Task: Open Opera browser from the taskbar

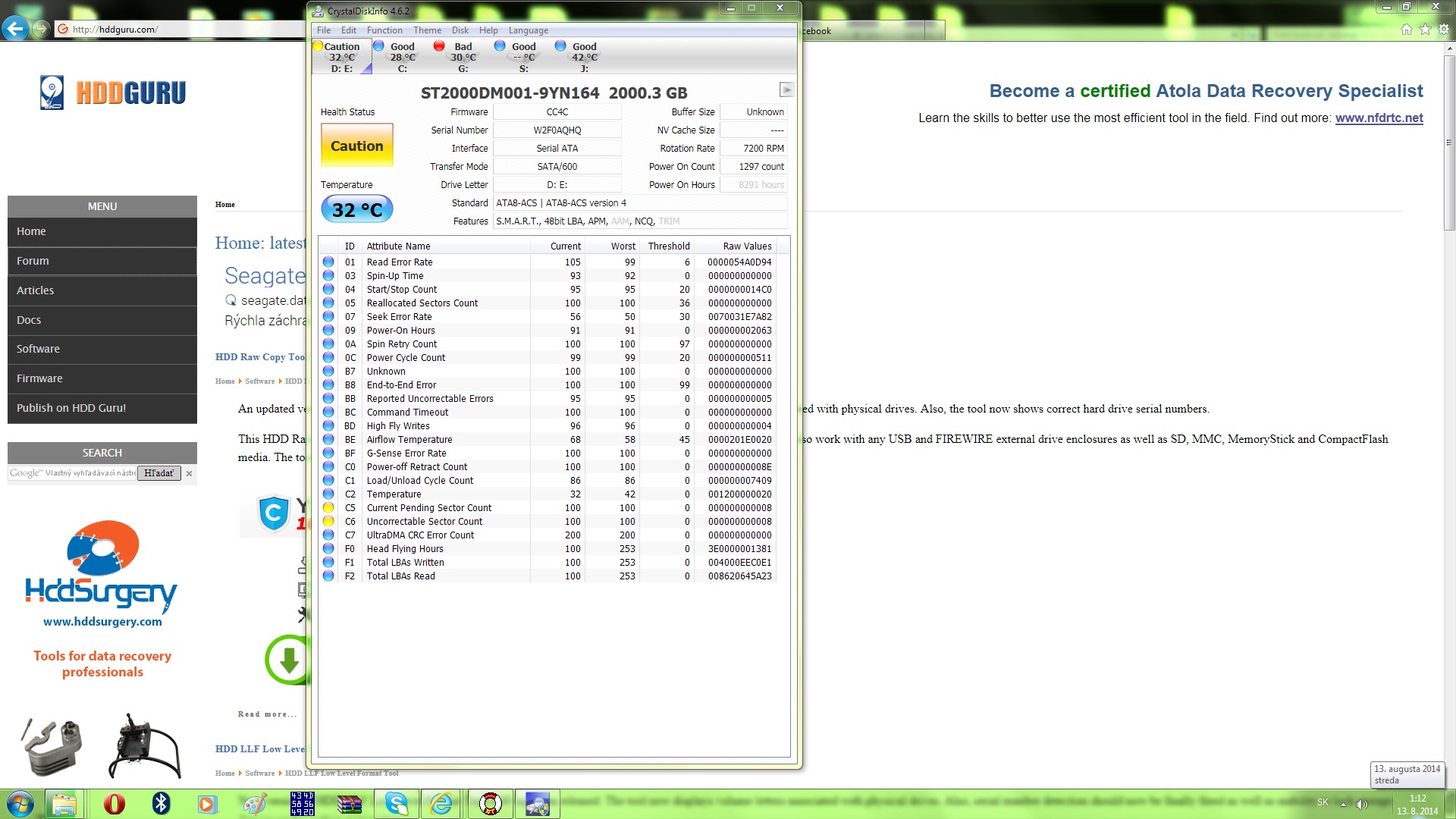Action: (x=115, y=804)
